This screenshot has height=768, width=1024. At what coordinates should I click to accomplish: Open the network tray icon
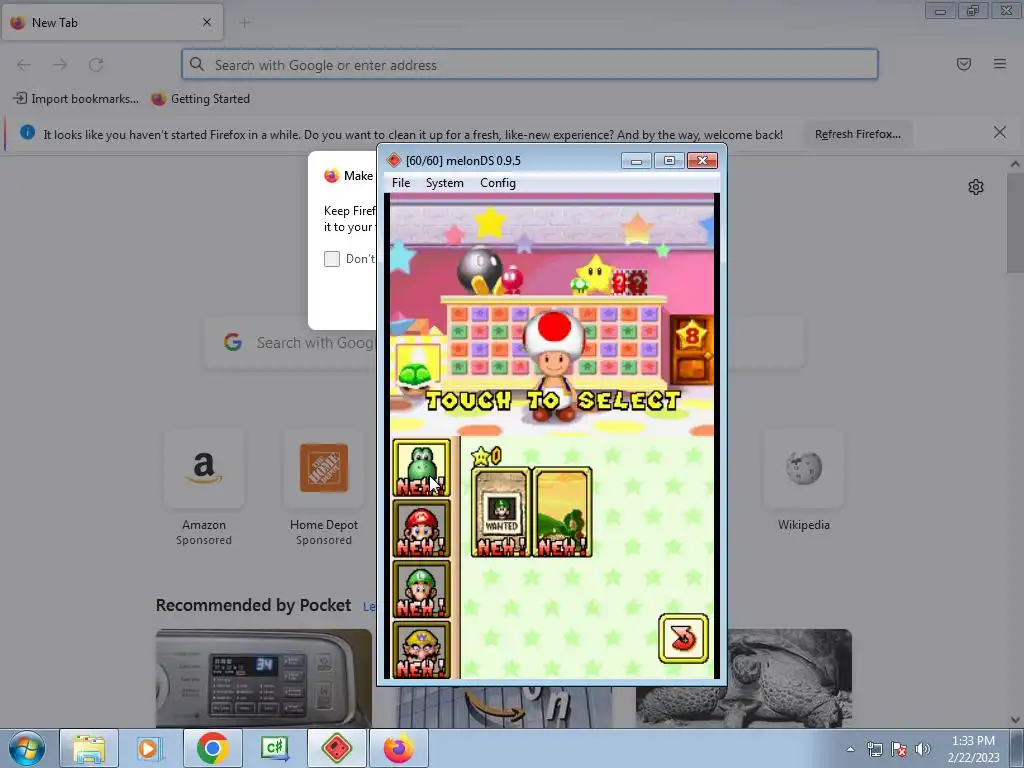(x=874, y=749)
